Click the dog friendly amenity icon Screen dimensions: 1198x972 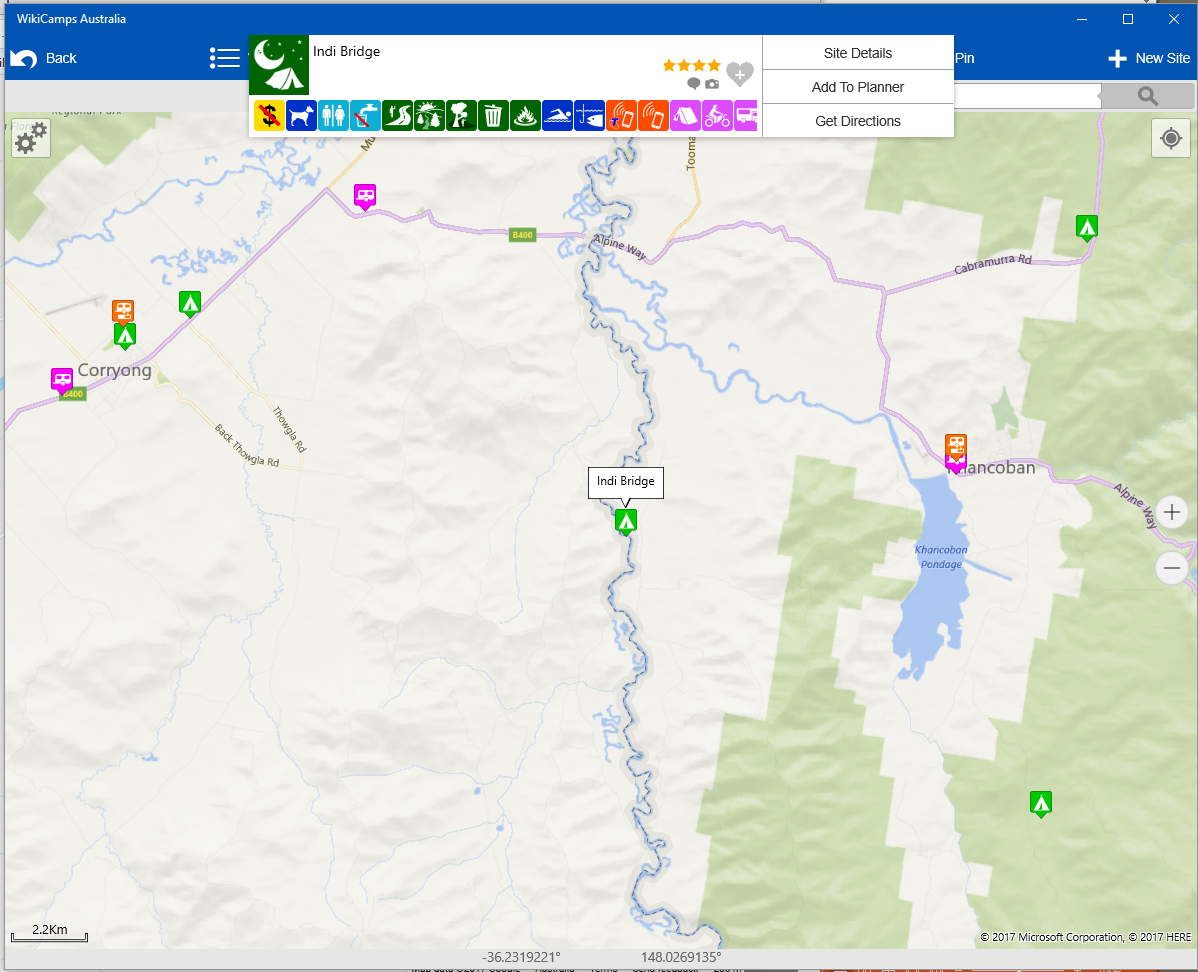click(x=301, y=115)
